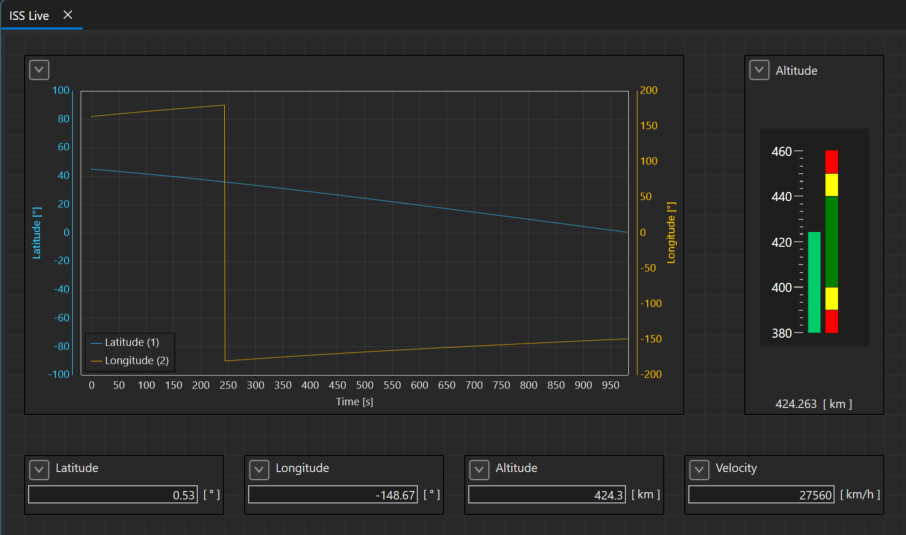Click the Latitude value field 0.53

[x=113, y=495]
